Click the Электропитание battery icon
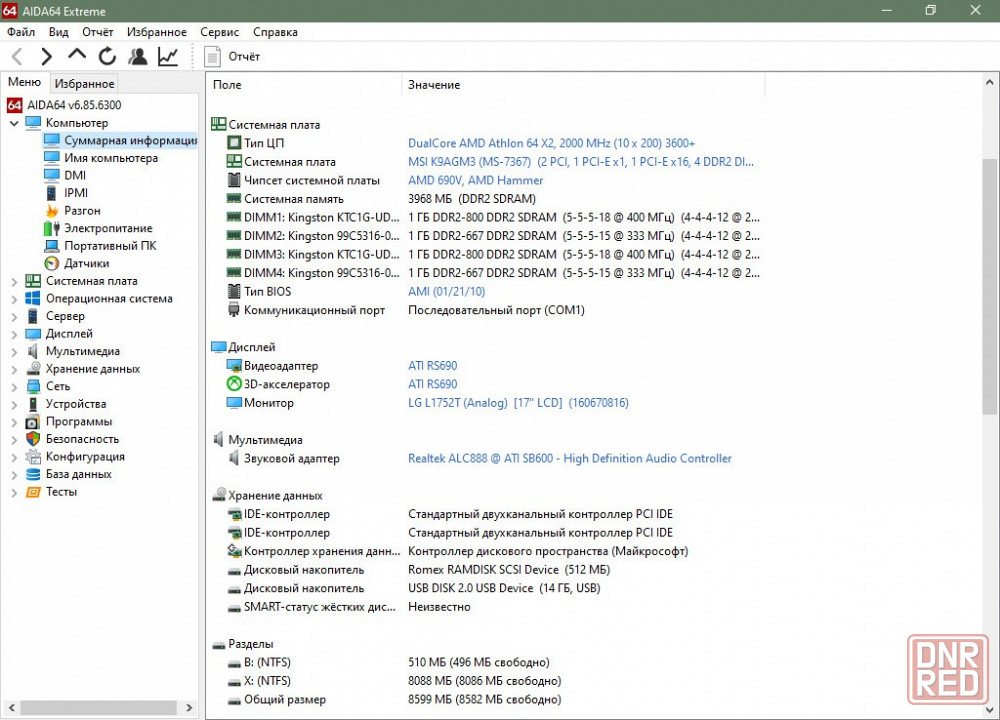Image resolution: width=1000 pixels, height=720 pixels. 52,228
